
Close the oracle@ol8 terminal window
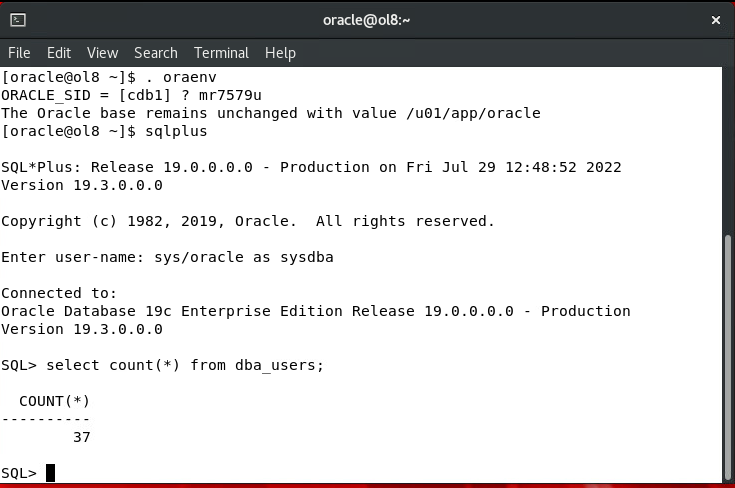tap(715, 20)
